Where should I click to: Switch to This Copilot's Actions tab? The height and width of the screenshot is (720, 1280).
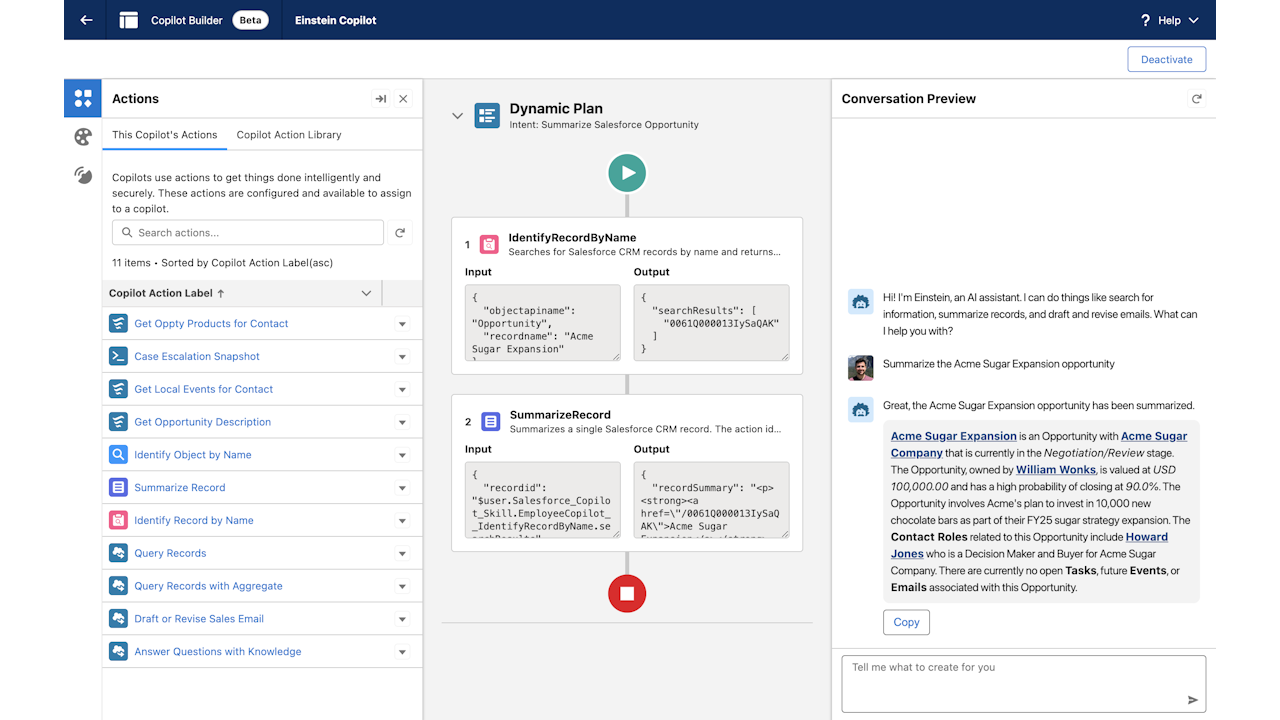(x=164, y=135)
